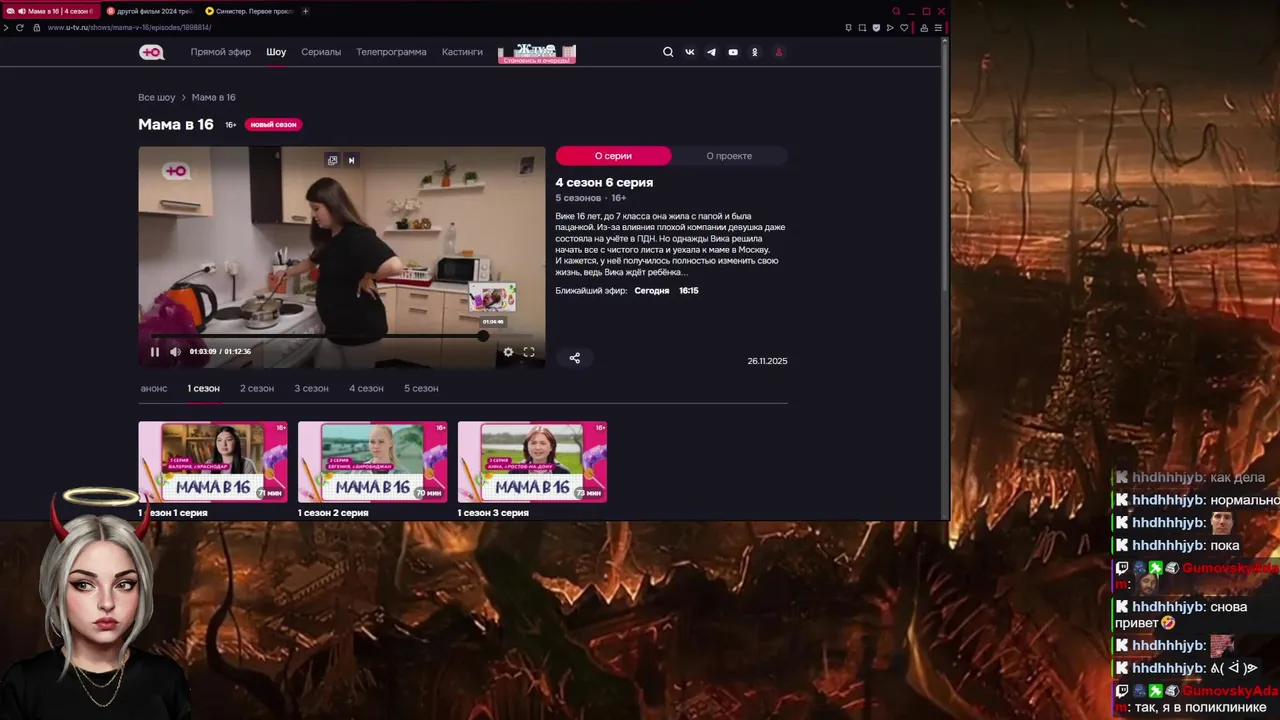Open 'Прямой эфир' in site navigation
Viewport: 1280px width, 720px height.
tap(221, 52)
